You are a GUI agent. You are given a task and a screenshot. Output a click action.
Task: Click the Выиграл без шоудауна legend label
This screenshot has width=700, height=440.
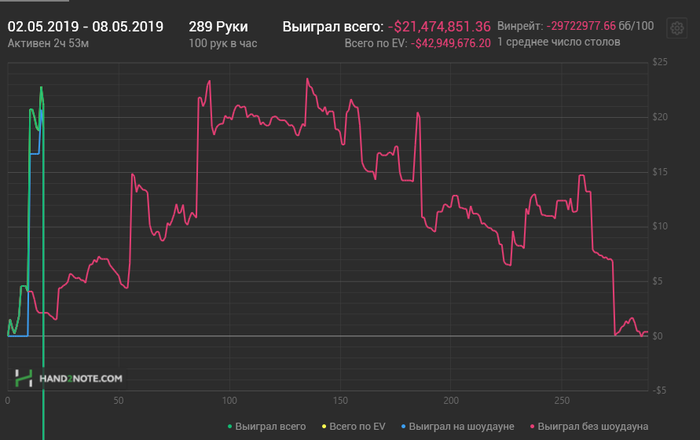point(593,427)
